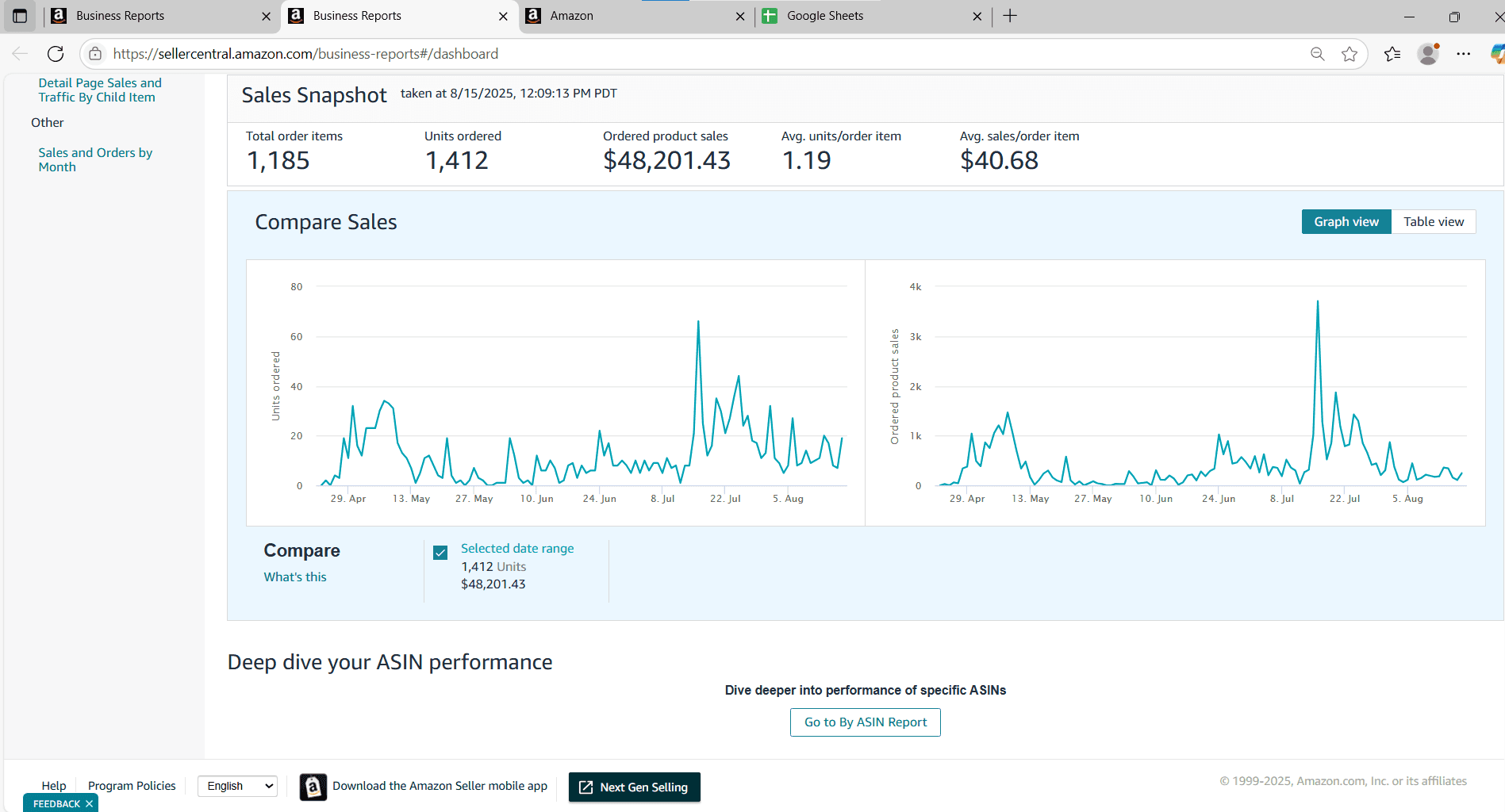Screen dimensions: 1505x812
Task: Click Download the Amazon Seller mobile app
Action: pos(440,786)
